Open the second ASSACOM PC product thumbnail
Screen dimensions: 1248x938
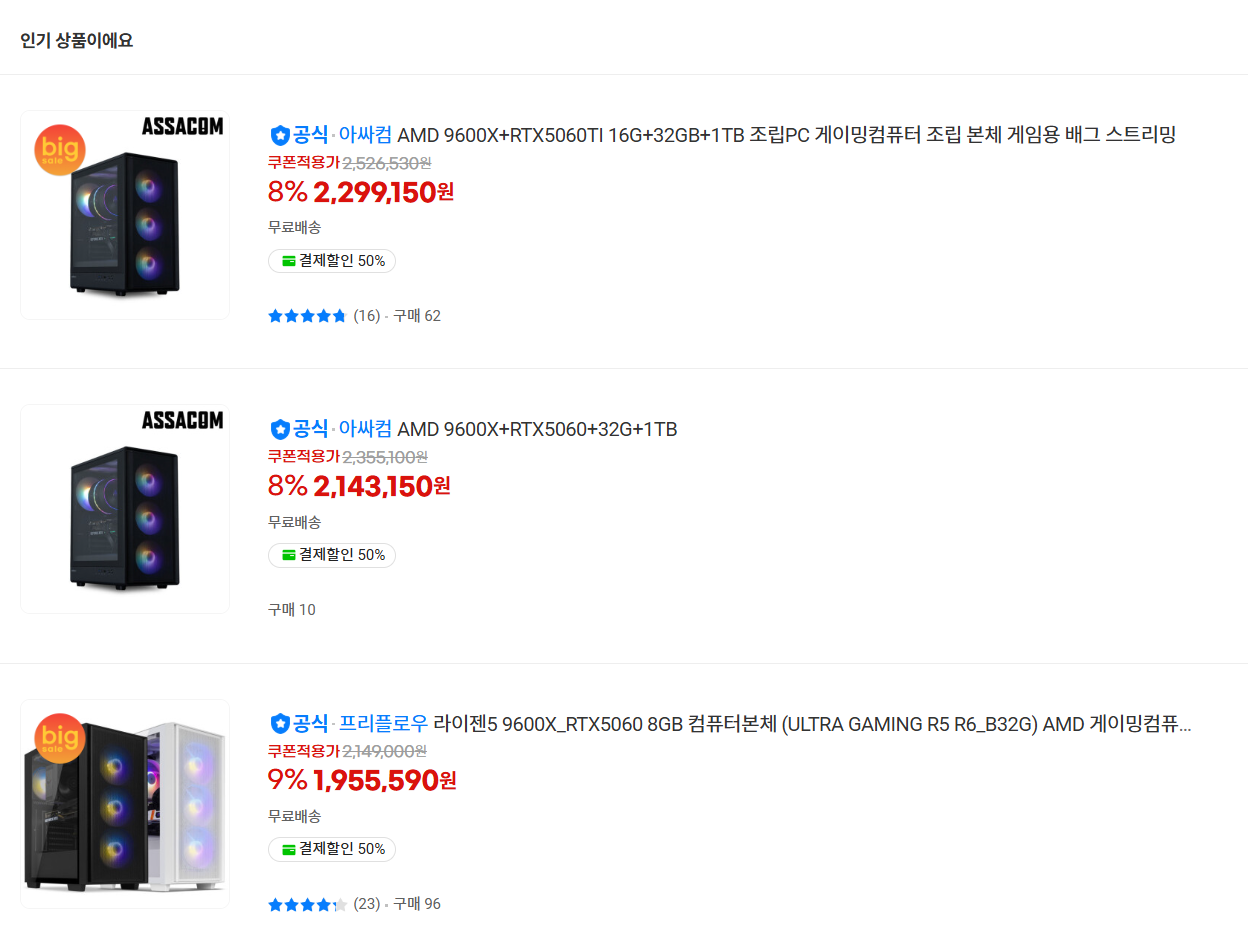coord(125,509)
